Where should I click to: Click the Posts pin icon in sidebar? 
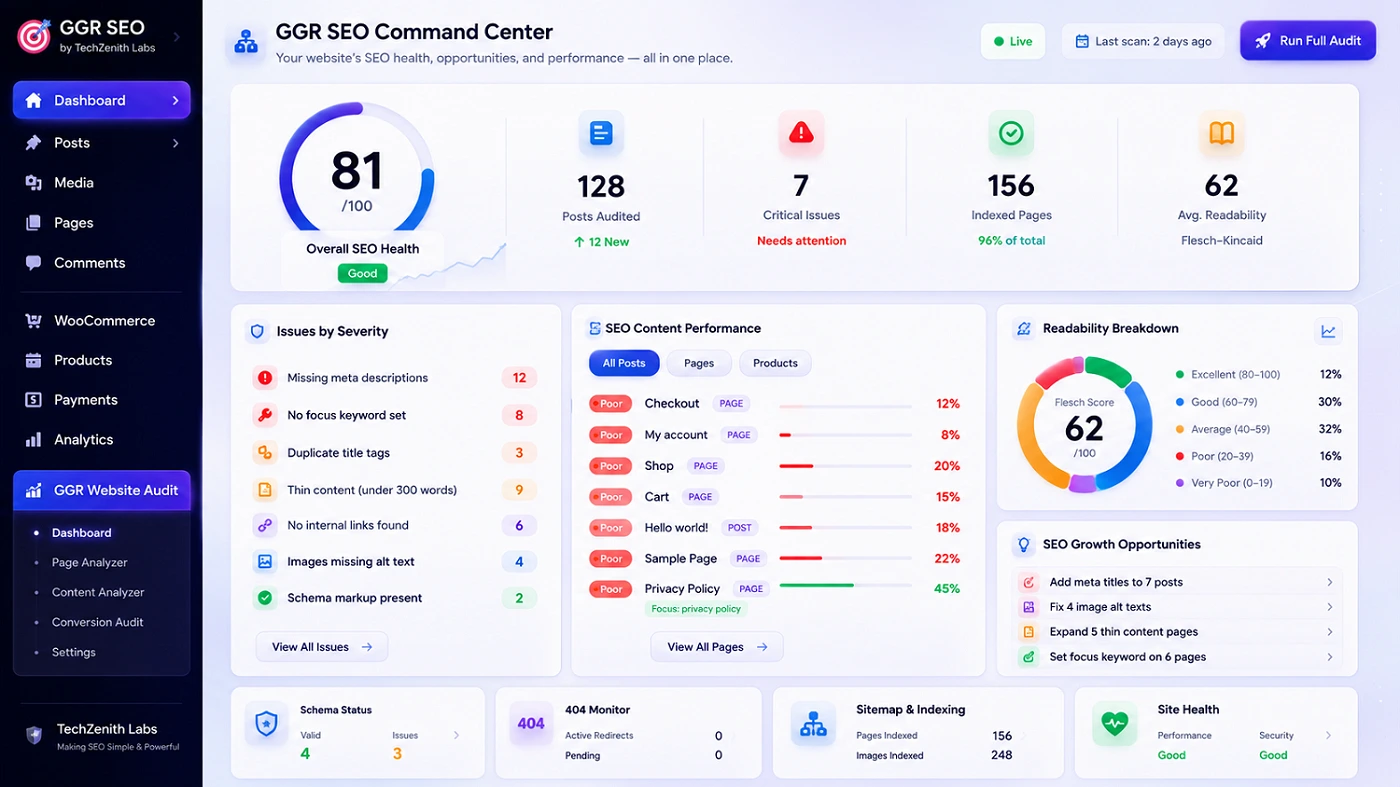coord(34,143)
